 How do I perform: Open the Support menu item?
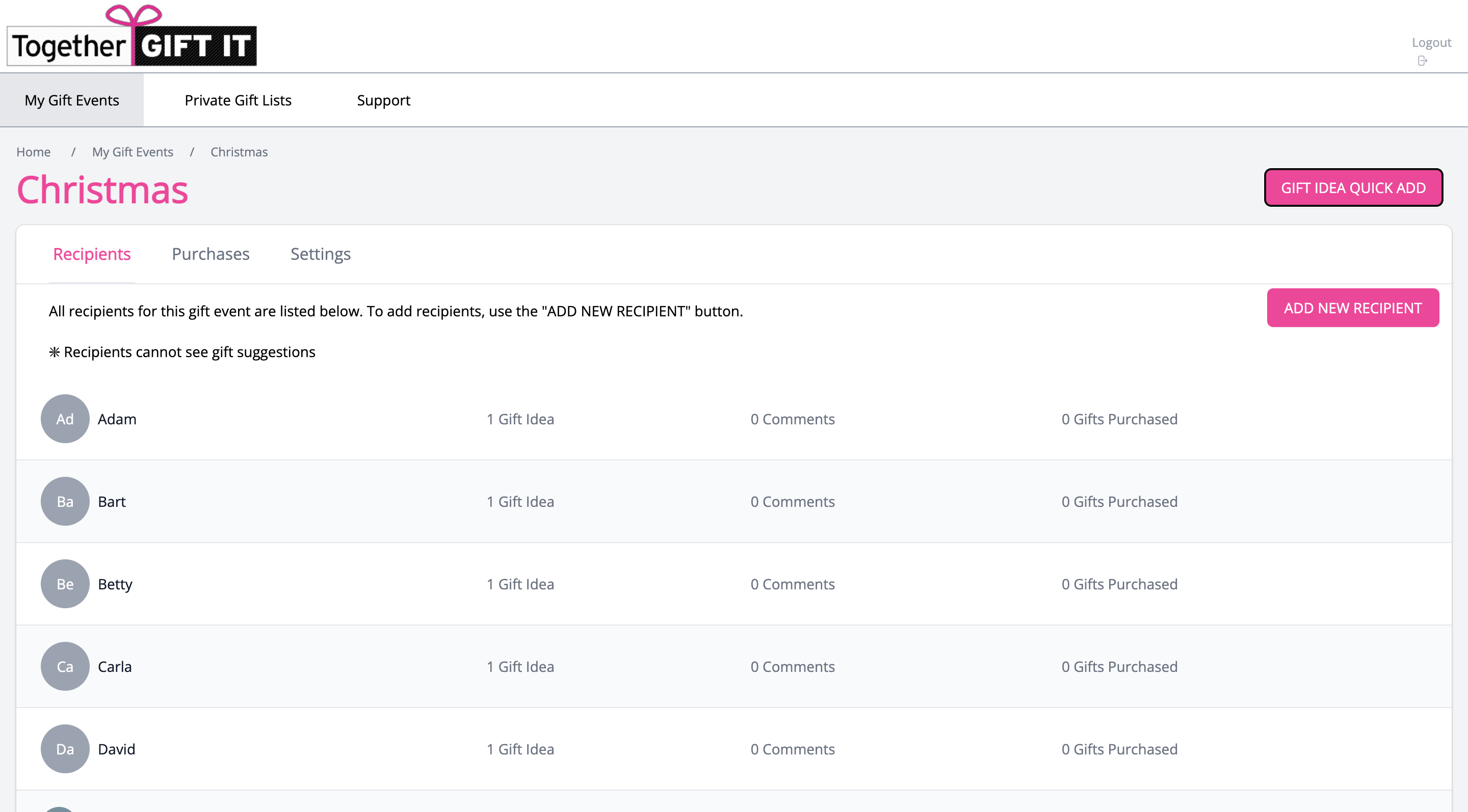tap(383, 100)
